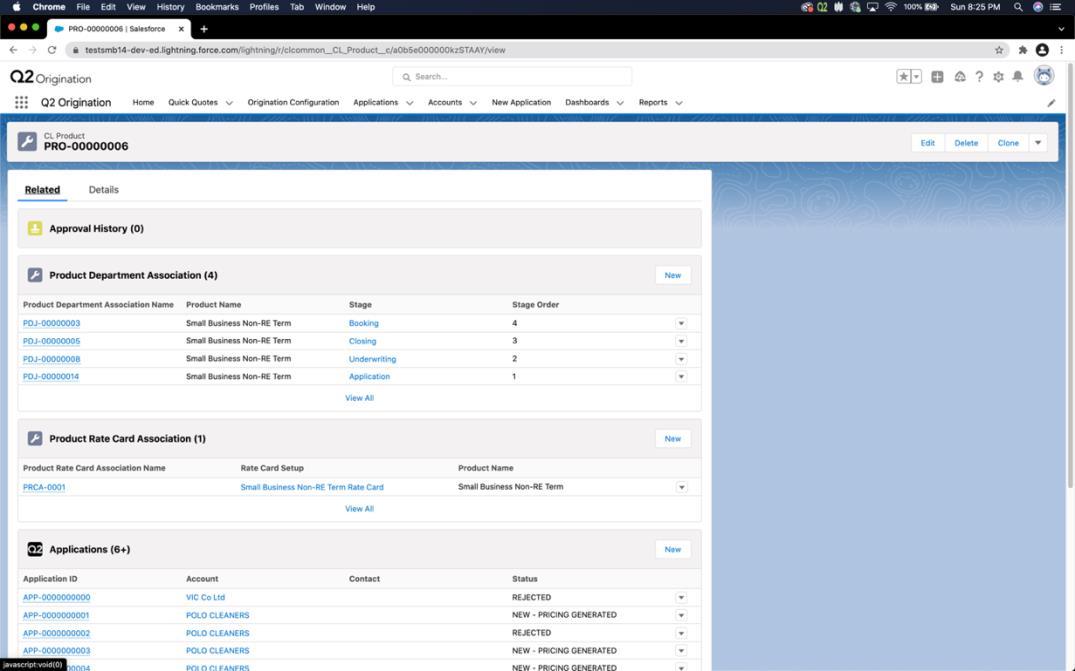Expand the Reports nav dropdown chevron
The width and height of the screenshot is (1075, 671).
(x=679, y=103)
